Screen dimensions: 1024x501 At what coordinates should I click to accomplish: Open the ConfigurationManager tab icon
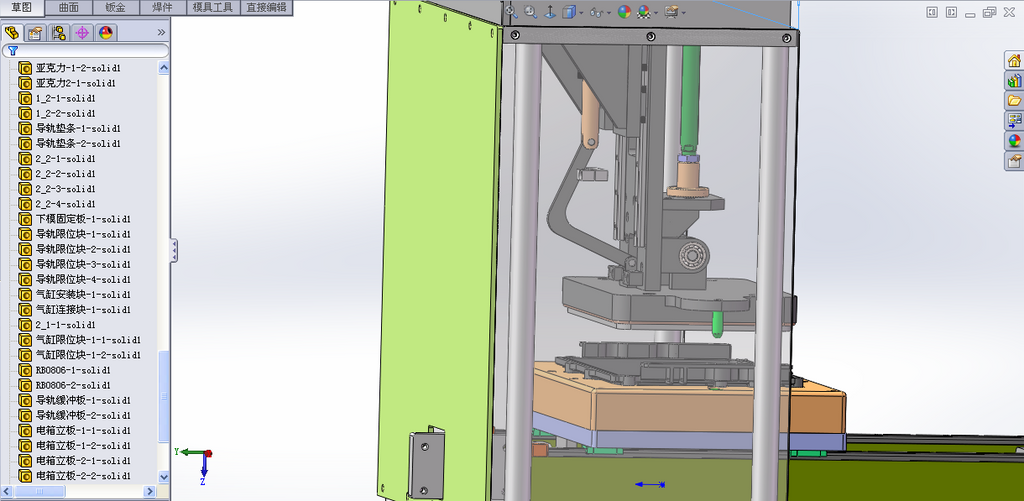click(59, 33)
